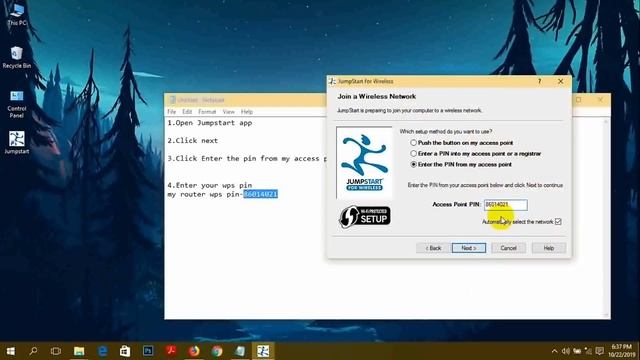Click the taskbar search magnifier

(x=33, y=351)
